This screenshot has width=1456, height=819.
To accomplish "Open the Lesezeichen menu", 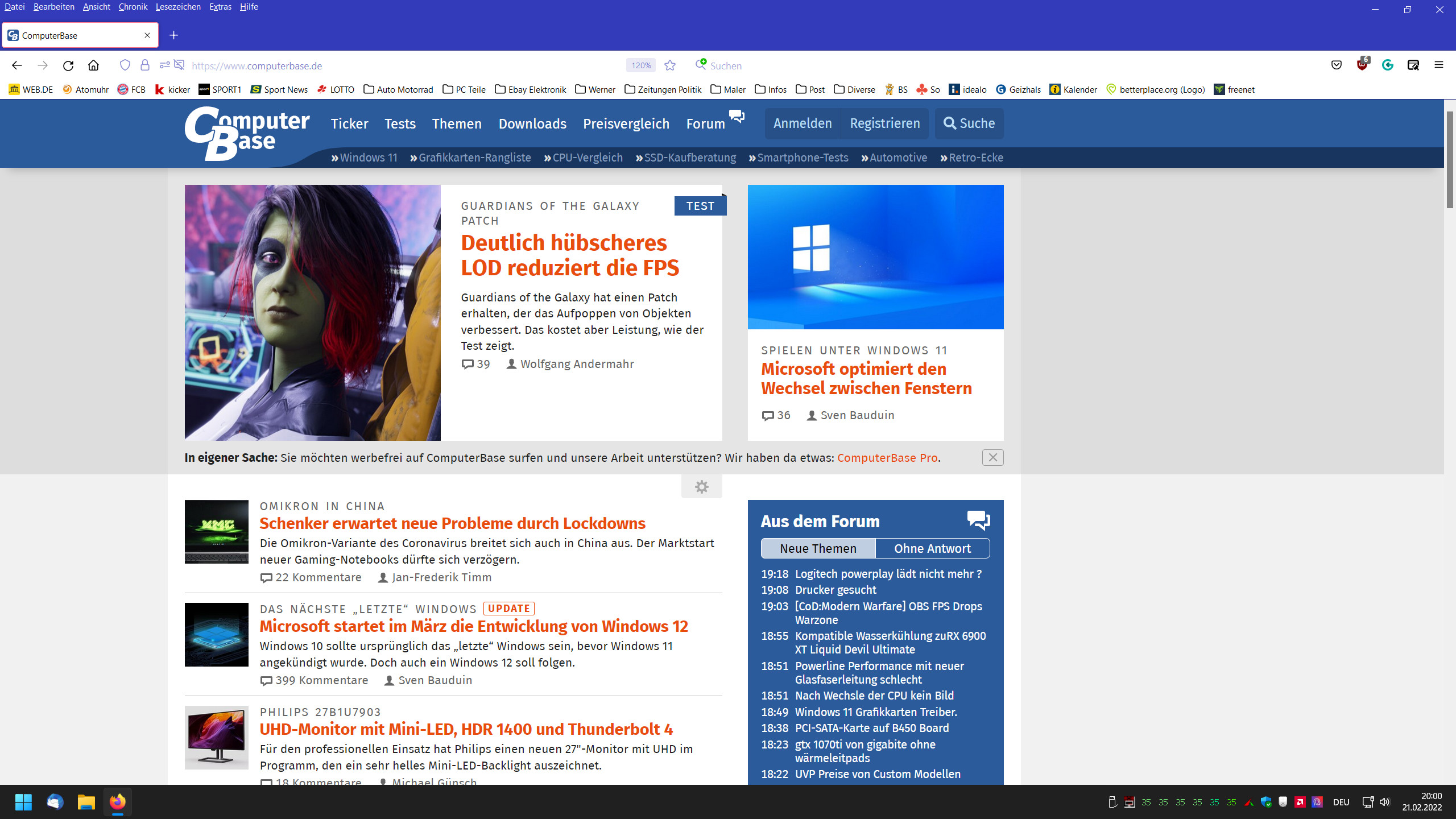I will click(178, 7).
